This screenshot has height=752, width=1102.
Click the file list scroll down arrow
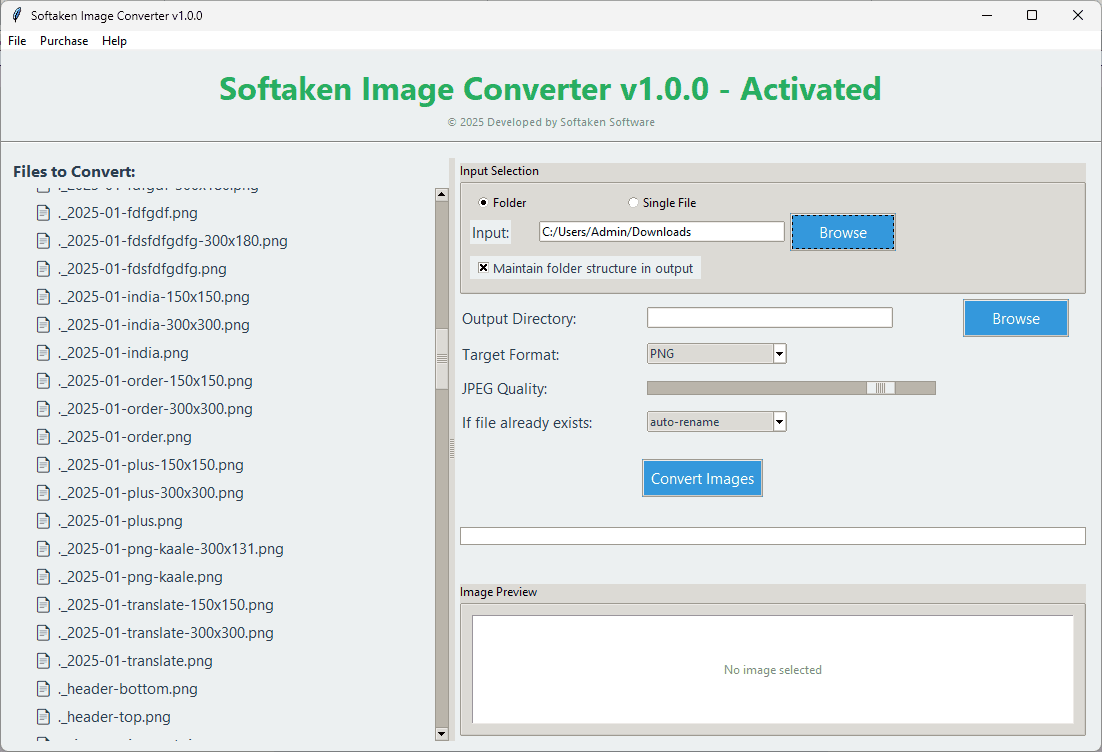pyautogui.click(x=441, y=734)
